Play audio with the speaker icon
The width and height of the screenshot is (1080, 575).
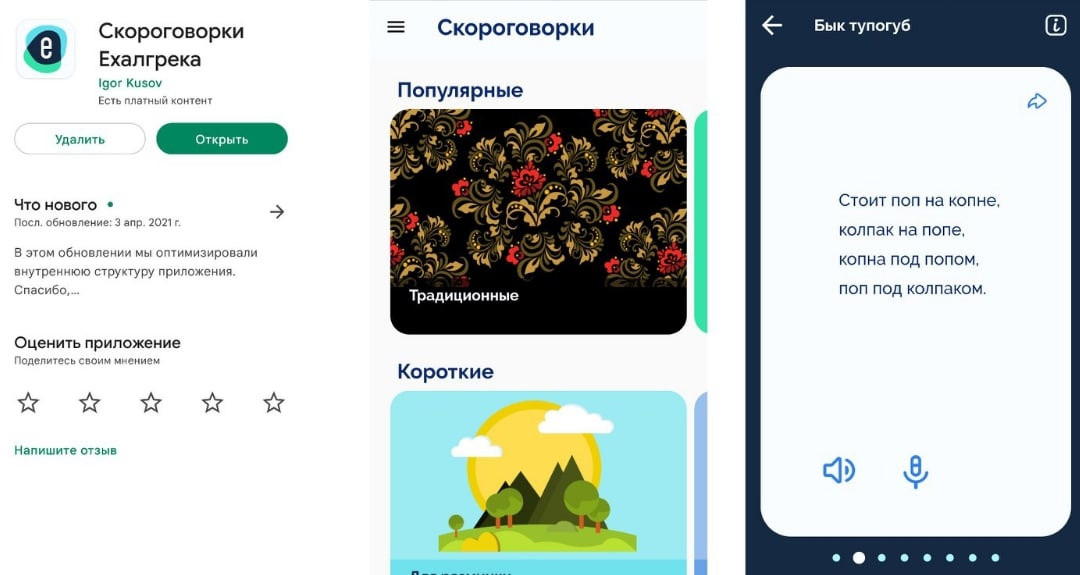click(x=839, y=470)
